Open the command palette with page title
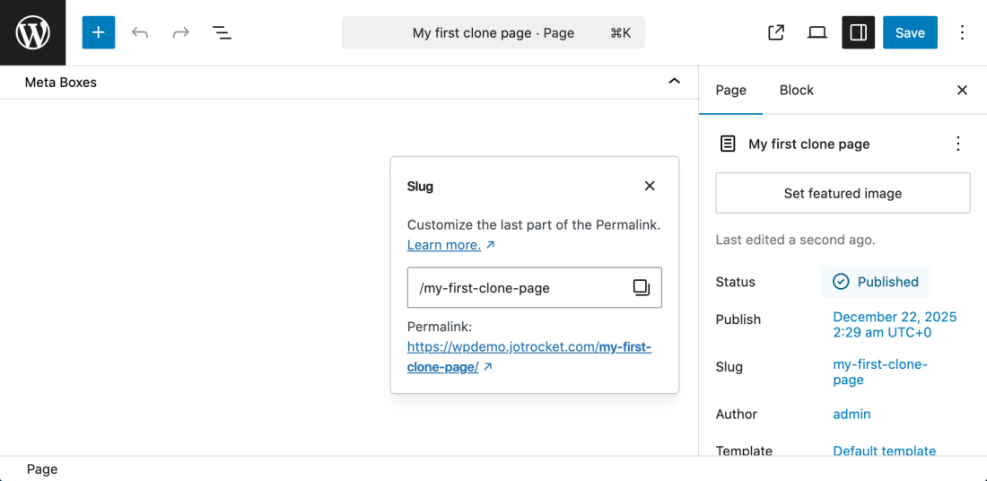This screenshot has width=987, height=481. pyautogui.click(x=494, y=33)
